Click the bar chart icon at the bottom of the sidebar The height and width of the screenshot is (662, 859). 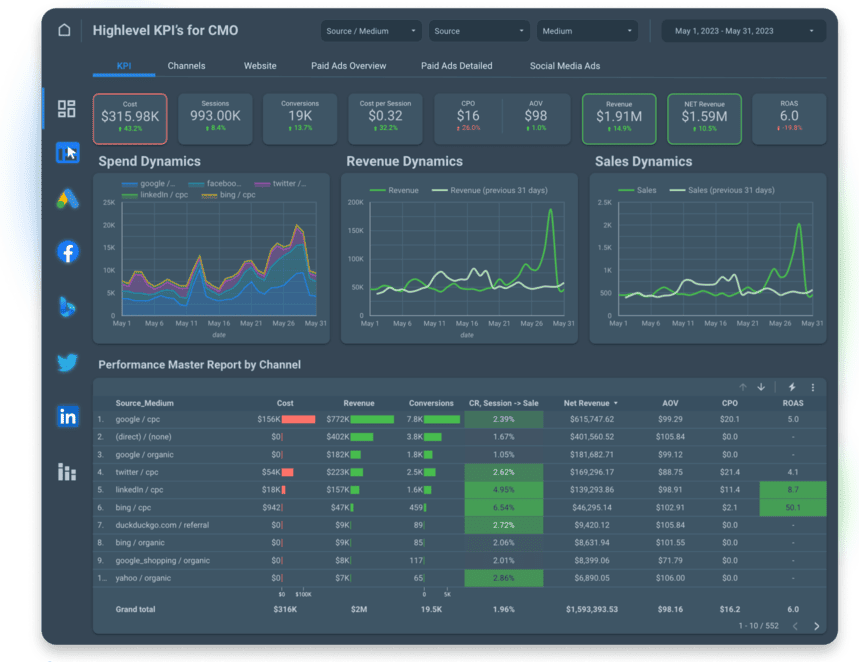click(x=67, y=471)
